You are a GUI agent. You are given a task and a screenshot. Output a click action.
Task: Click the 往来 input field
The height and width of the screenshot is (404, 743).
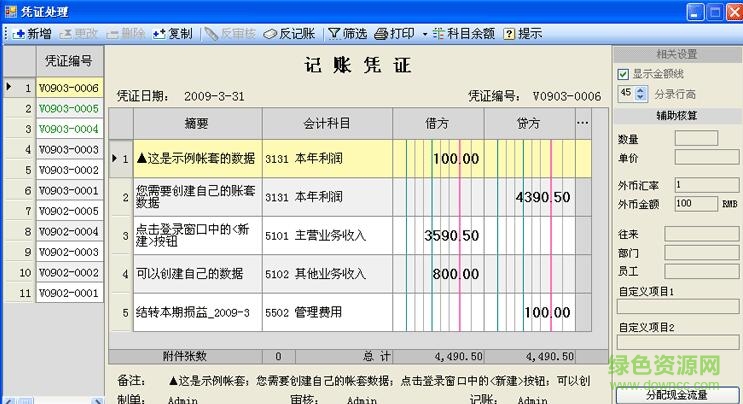tap(701, 234)
